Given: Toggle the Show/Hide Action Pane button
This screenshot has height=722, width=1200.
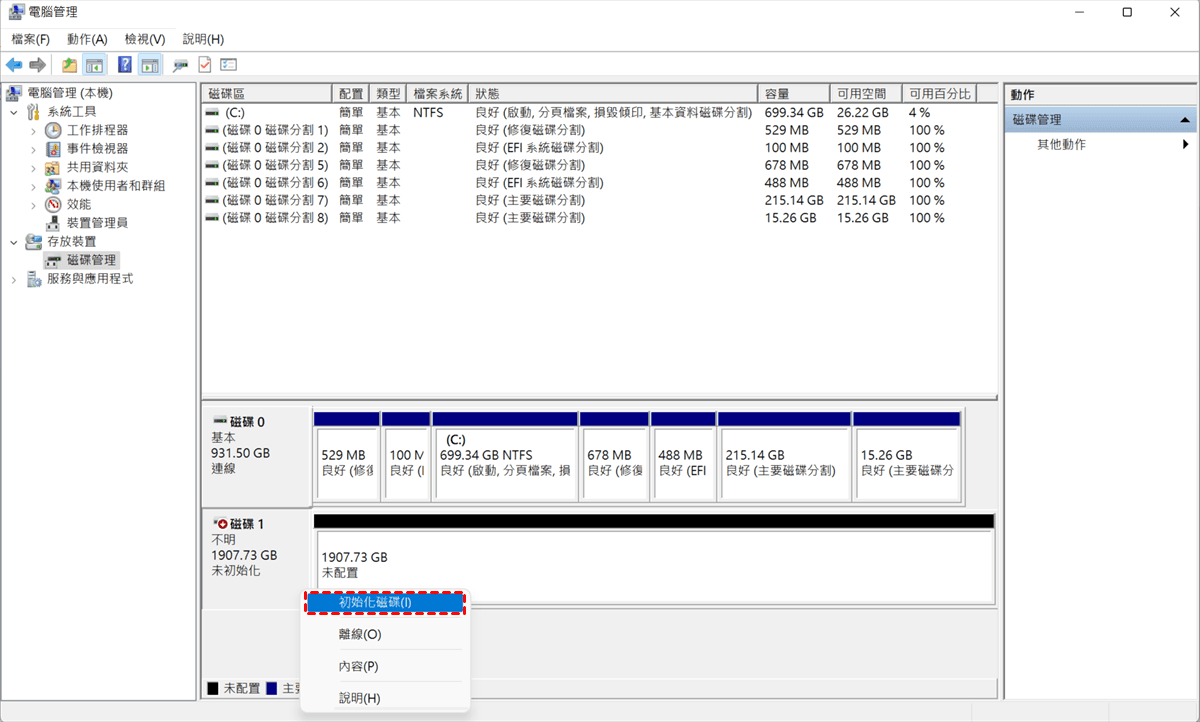Looking at the screenshot, I should [x=150, y=65].
